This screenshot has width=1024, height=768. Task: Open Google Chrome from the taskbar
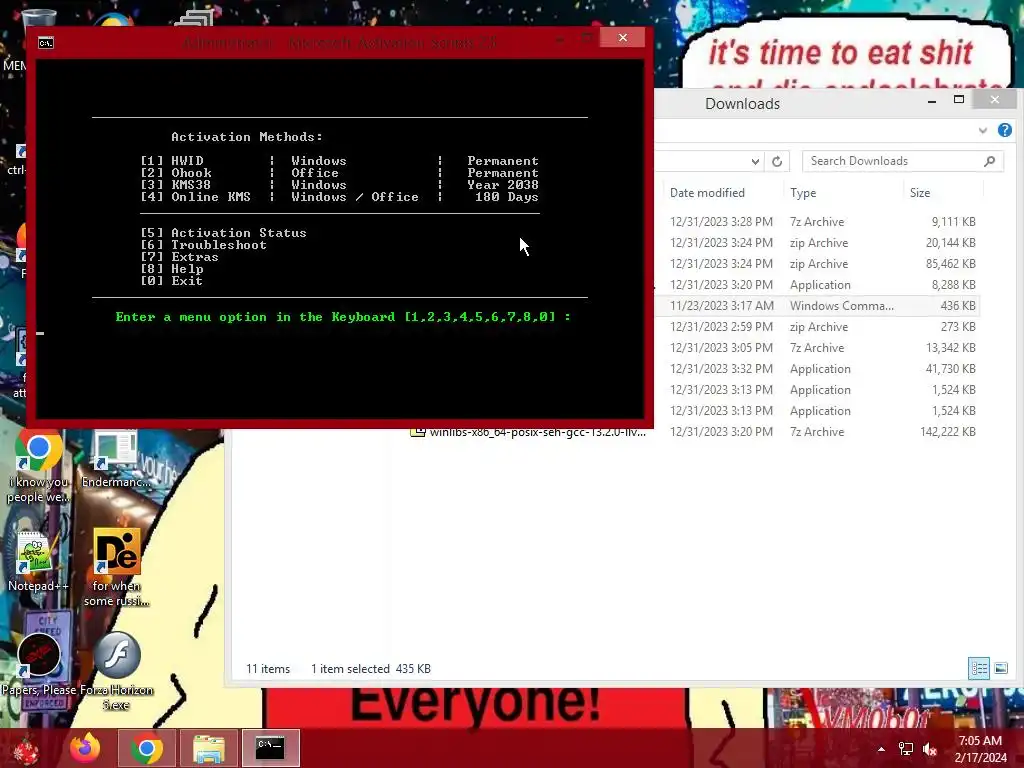[146, 748]
